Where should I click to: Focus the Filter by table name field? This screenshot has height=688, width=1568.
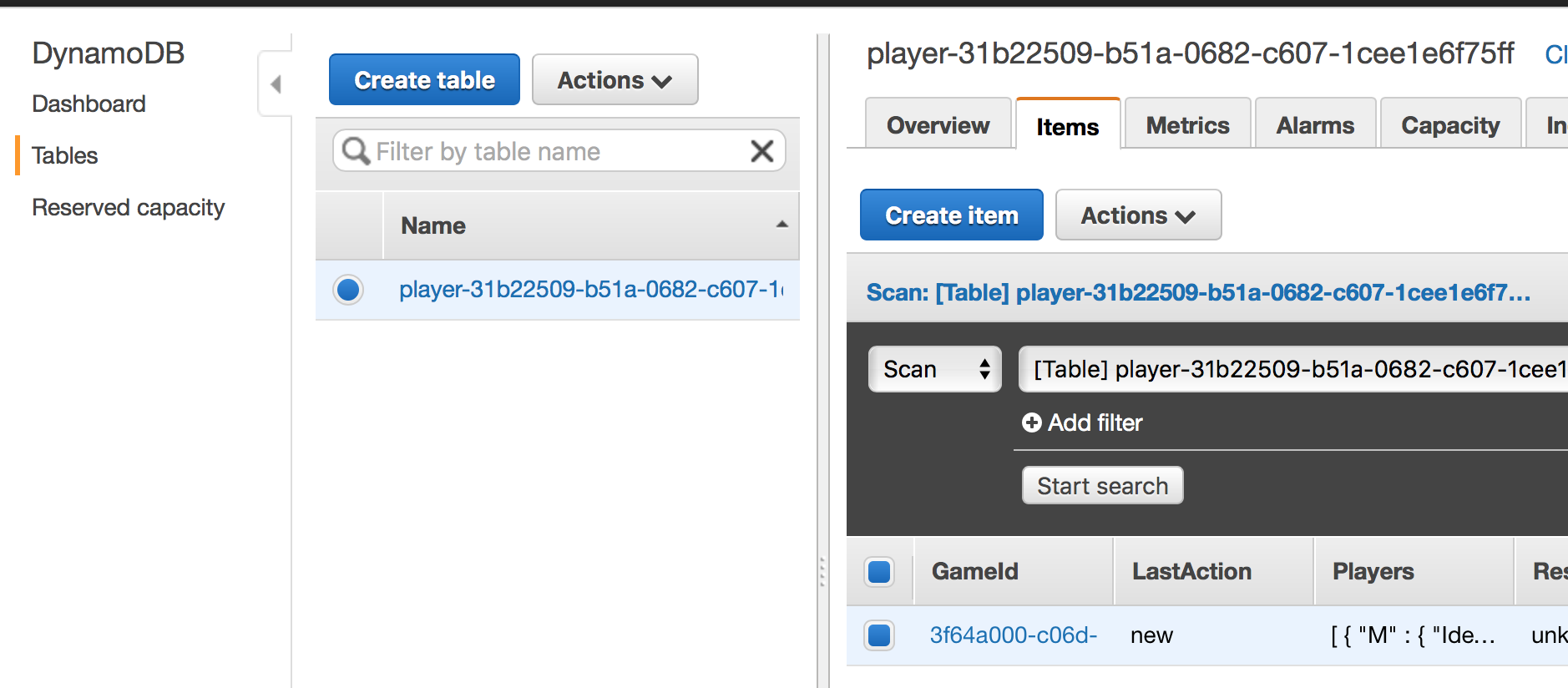point(559,151)
